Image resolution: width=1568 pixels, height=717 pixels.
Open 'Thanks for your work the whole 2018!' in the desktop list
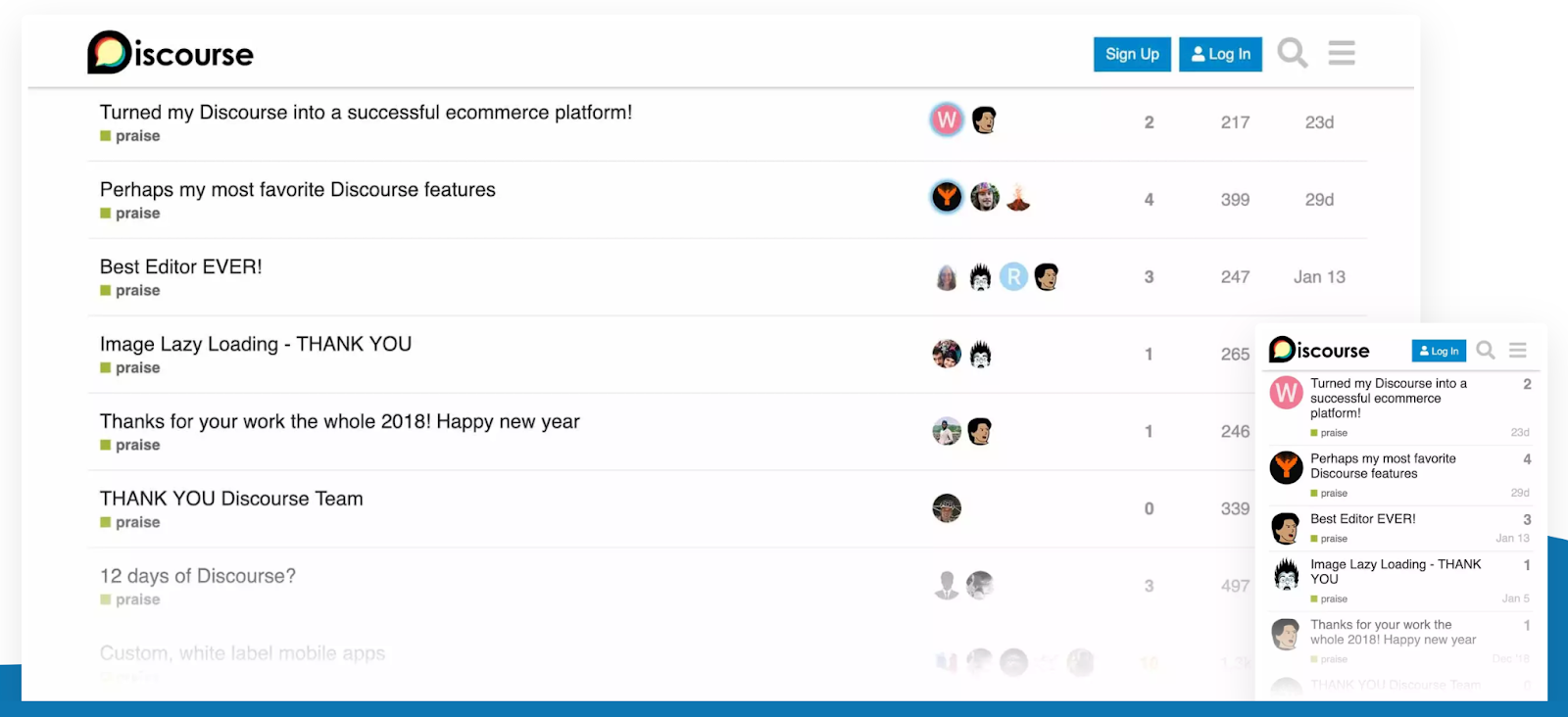[x=340, y=422]
